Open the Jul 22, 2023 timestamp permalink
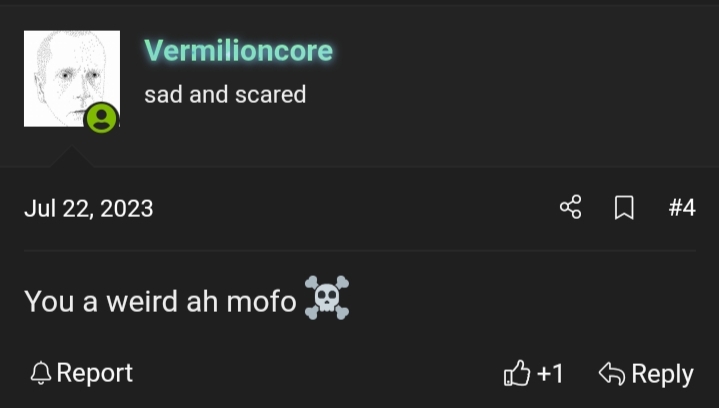 coord(88,209)
